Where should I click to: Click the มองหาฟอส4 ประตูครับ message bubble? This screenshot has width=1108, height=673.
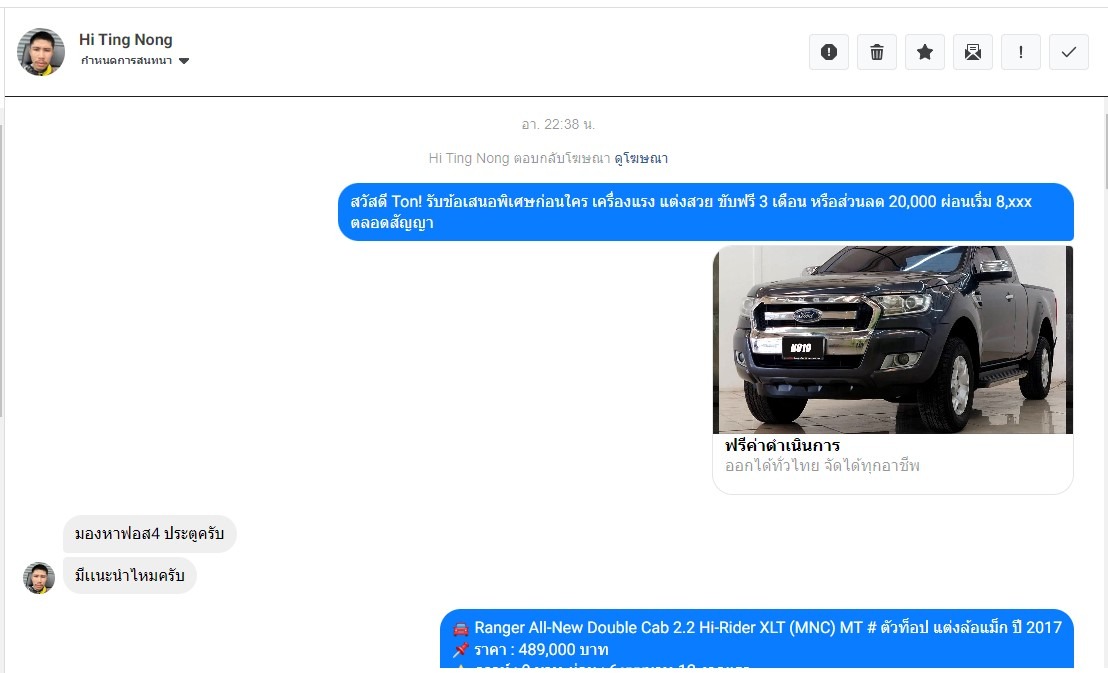pos(150,534)
